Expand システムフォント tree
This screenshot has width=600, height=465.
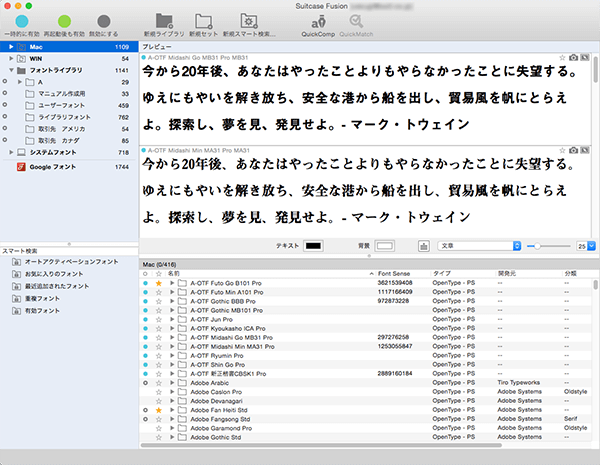point(11,152)
